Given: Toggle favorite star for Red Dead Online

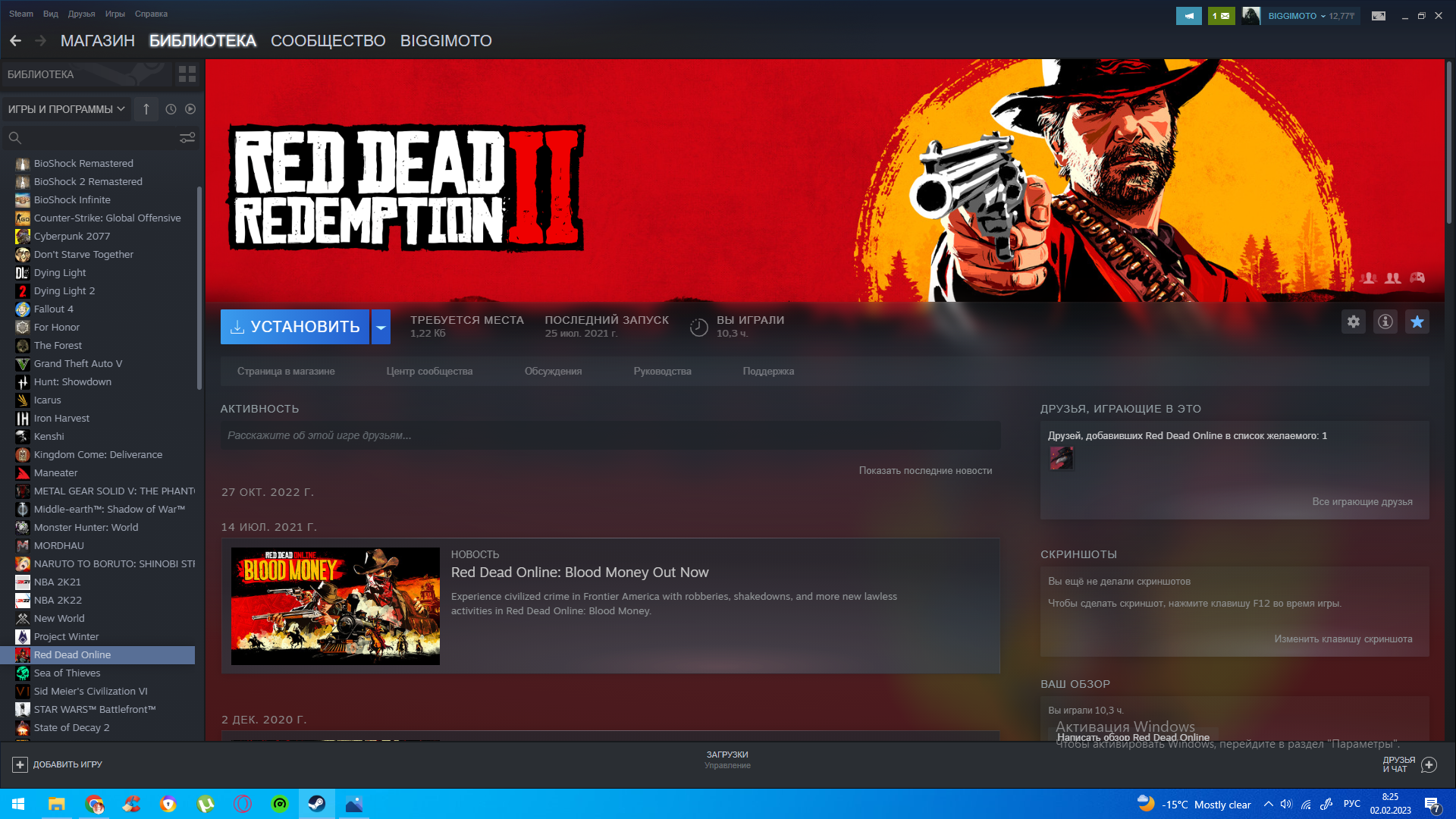Looking at the screenshot, I should coord(1417,322).
